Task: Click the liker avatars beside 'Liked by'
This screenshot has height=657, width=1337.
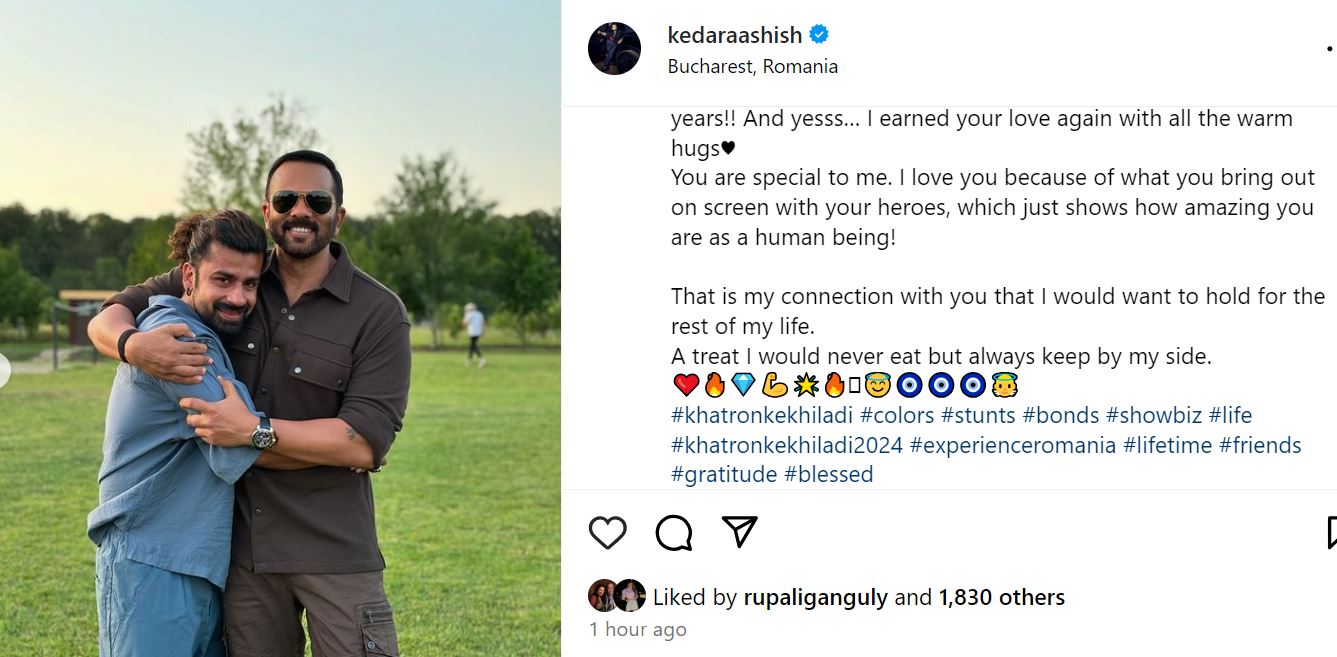Action: pos(616,596)
